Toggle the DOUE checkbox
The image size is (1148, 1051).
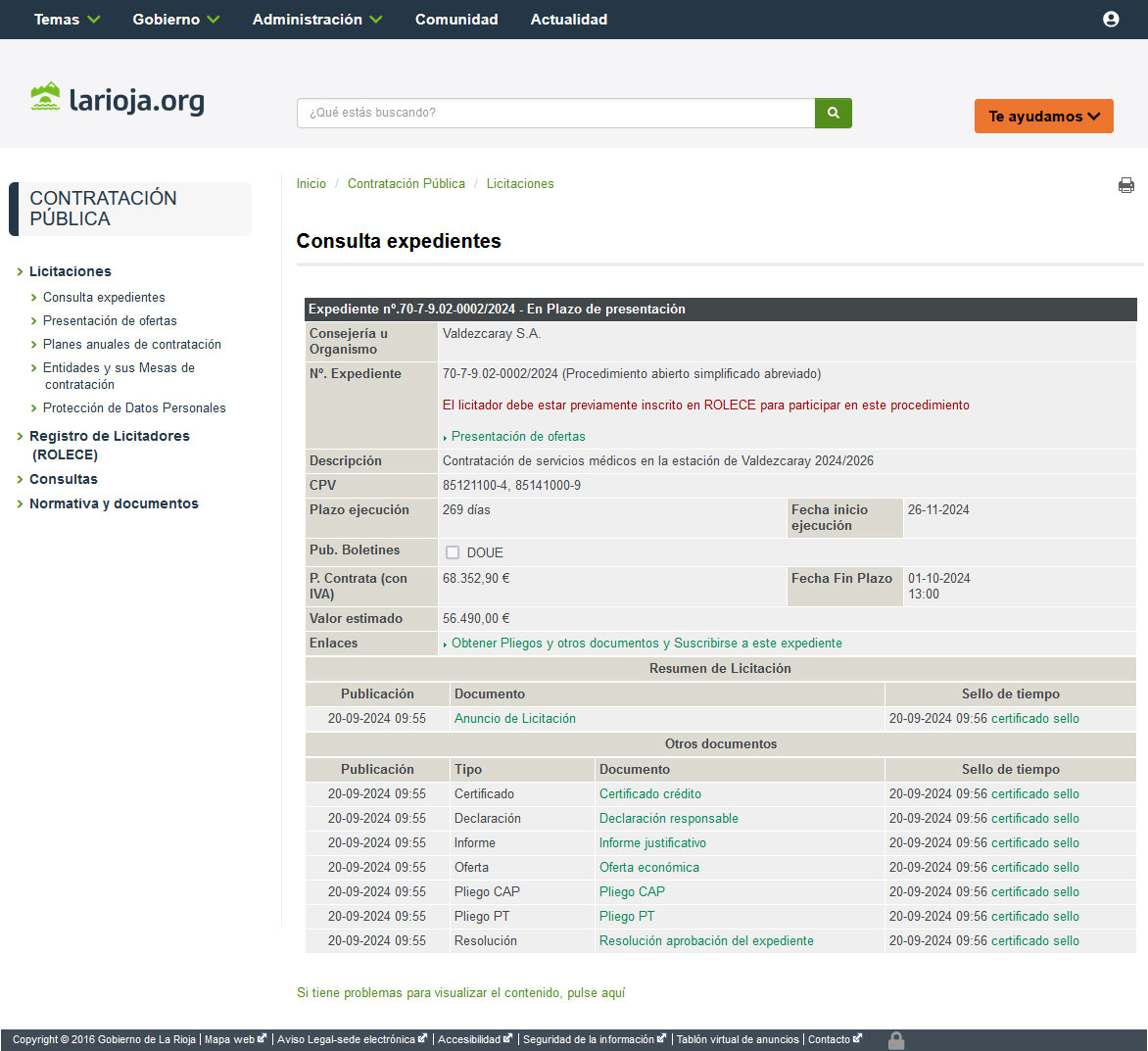tap(453, 552)
